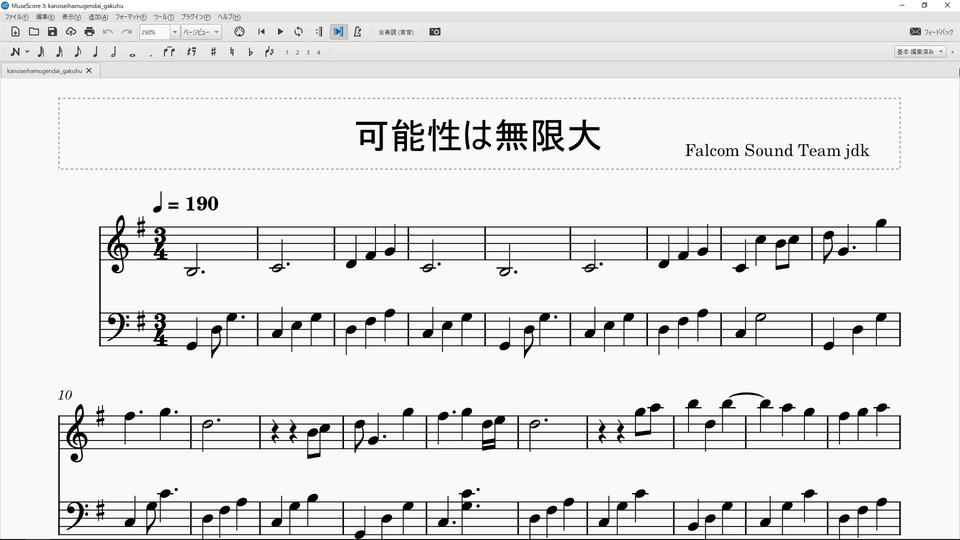Enable note input mode with the N icon
The height and width of the screenshot is (540, 960).
(x=15, y=52)
